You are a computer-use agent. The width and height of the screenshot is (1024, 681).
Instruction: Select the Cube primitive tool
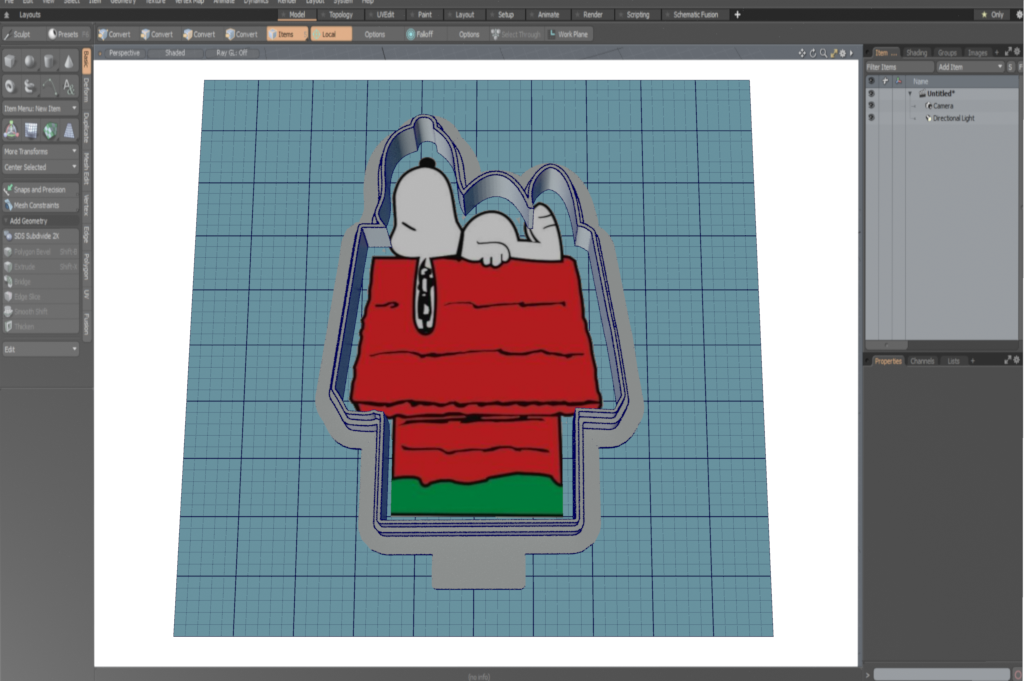[x=10, y=62]
